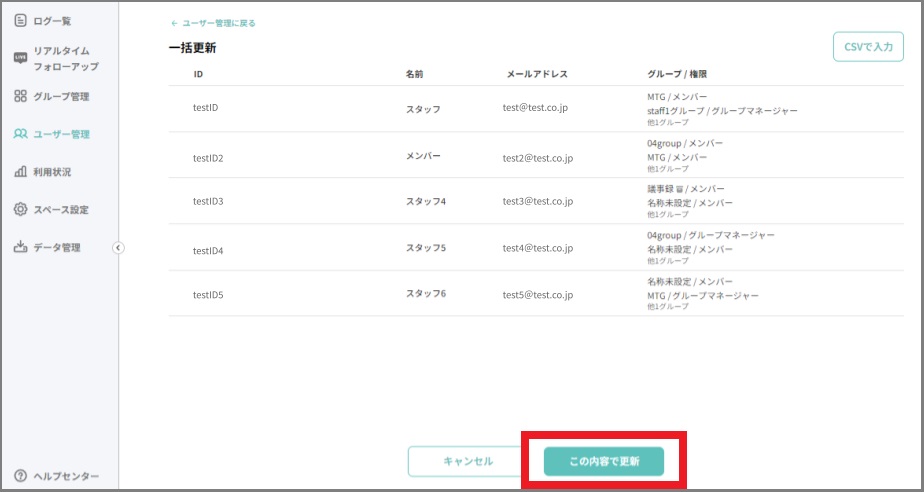924x492 pixels.
Task: Click email test3@test.co.jp
Action: [x=537, y=201]
